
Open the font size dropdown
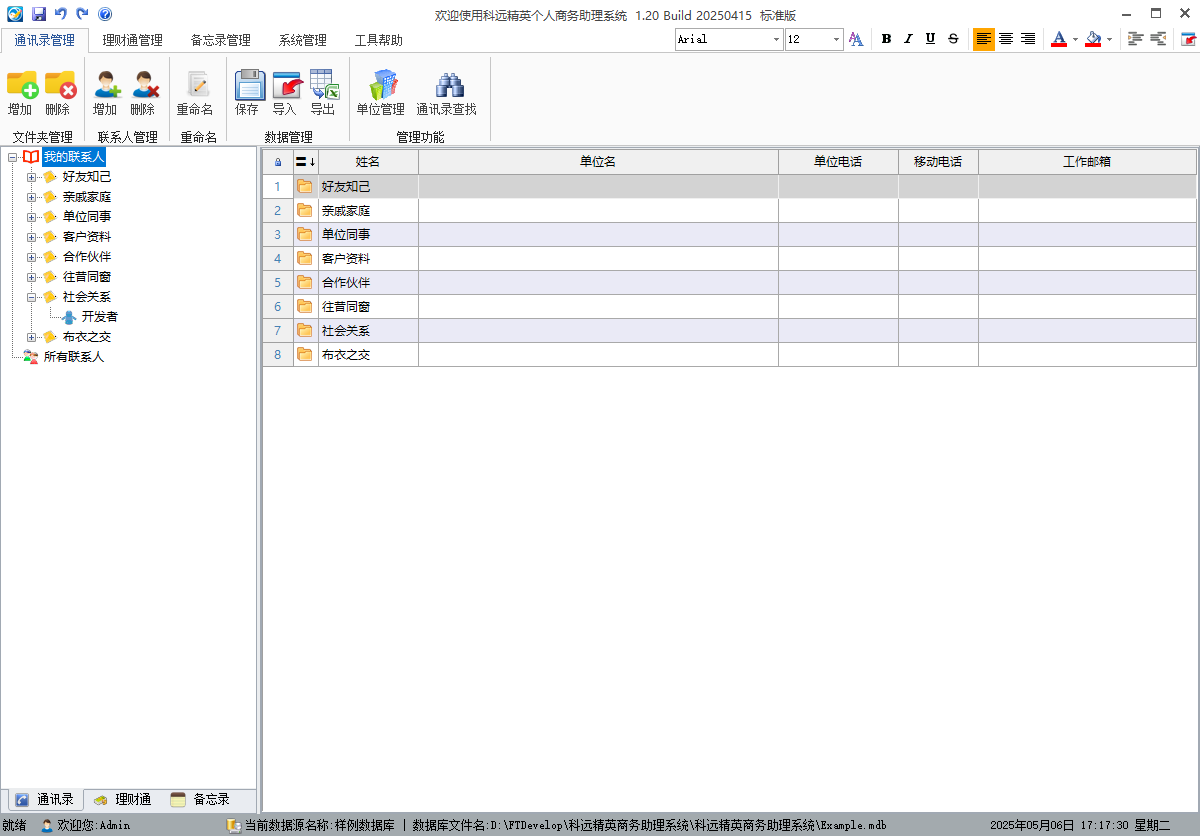pyautogui.click(x=836, y=39)
